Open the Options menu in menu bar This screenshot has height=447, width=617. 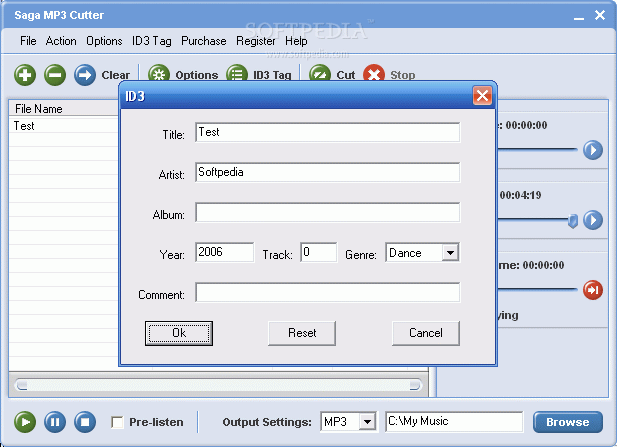coord(104,41)
